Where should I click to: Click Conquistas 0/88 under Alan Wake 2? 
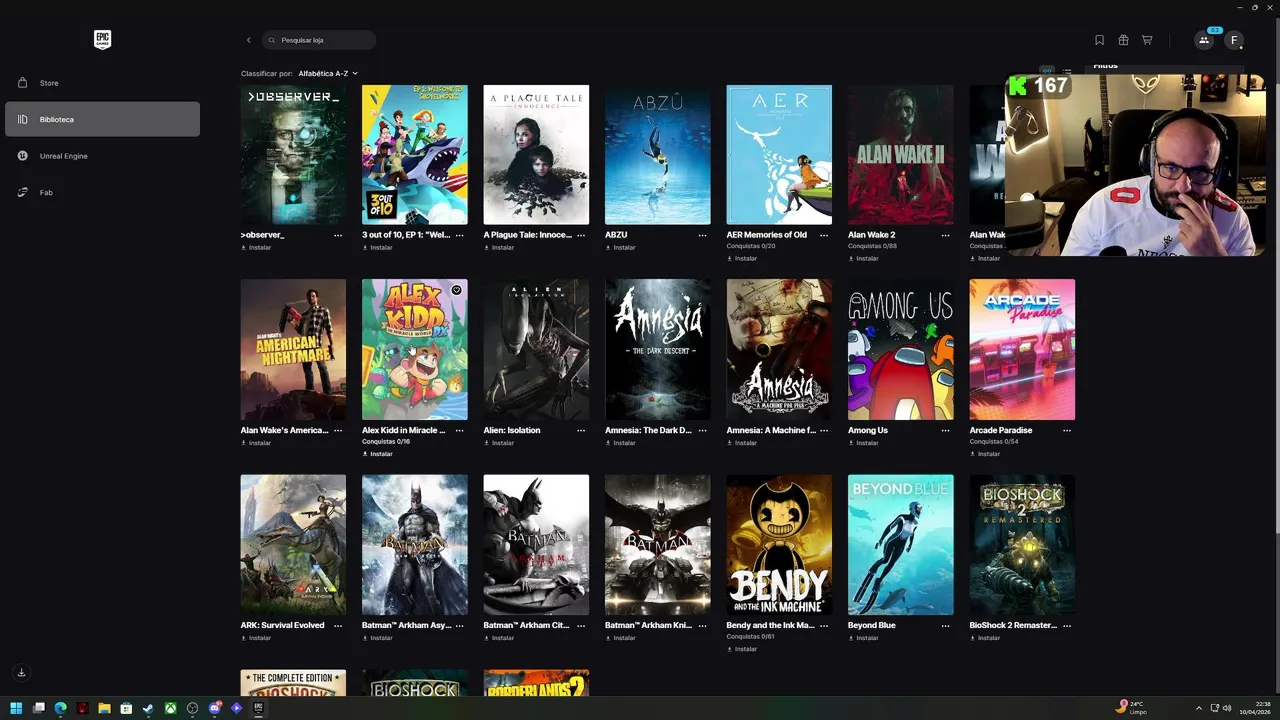872,246
